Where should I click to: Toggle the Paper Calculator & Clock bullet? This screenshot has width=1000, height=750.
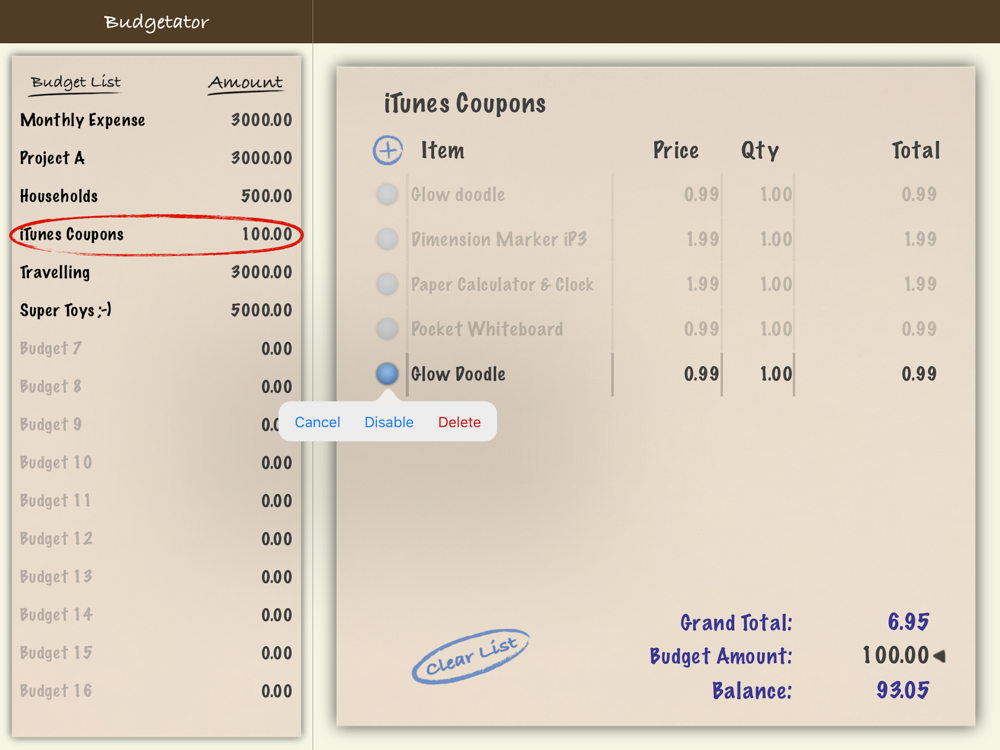pos(387,284)
